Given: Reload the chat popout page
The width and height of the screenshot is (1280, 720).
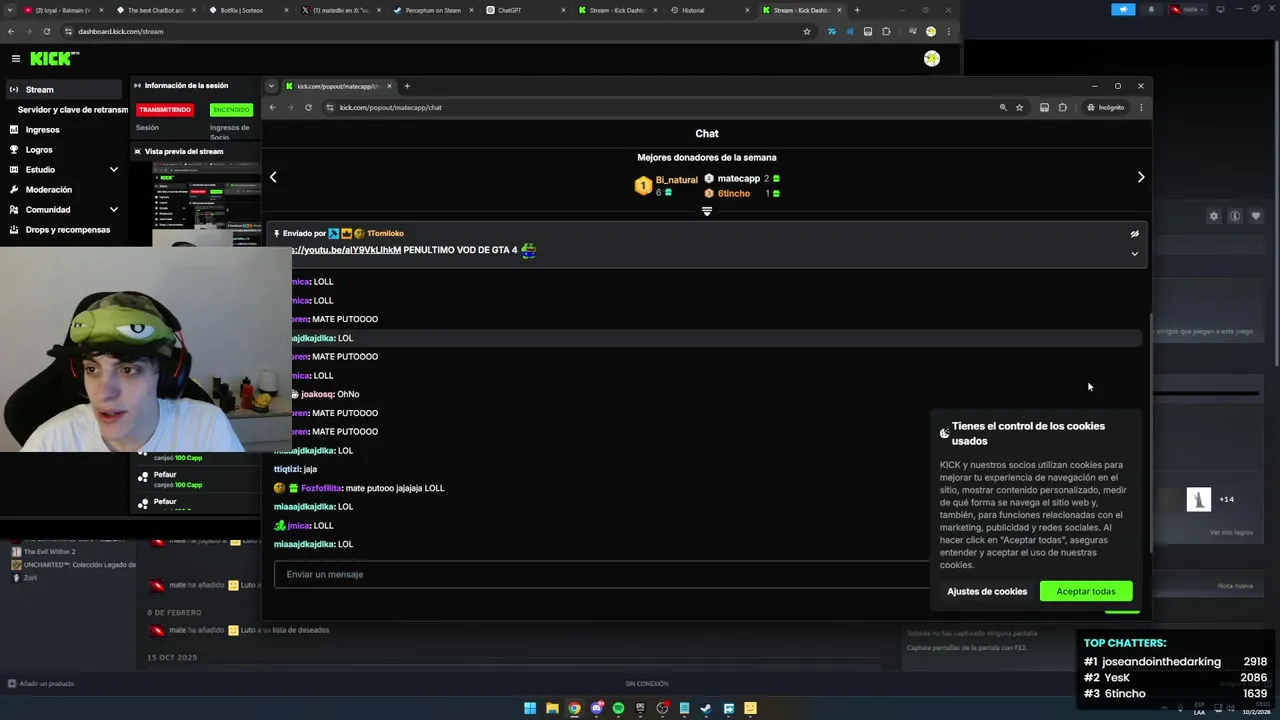Looking at the screenshot, I should (x=308, y=107).
